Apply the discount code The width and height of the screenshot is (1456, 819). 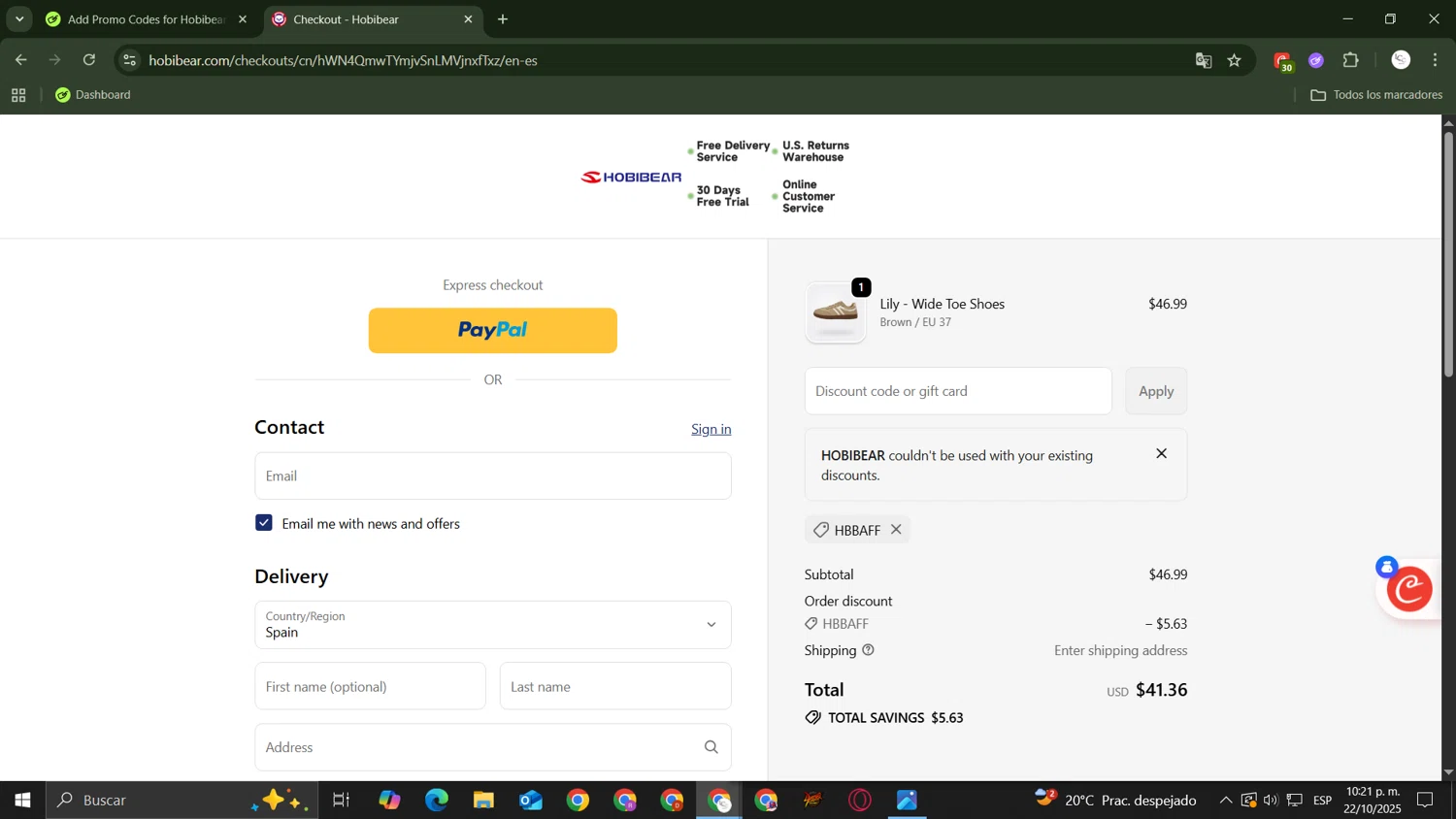[x=1156, y=391]
